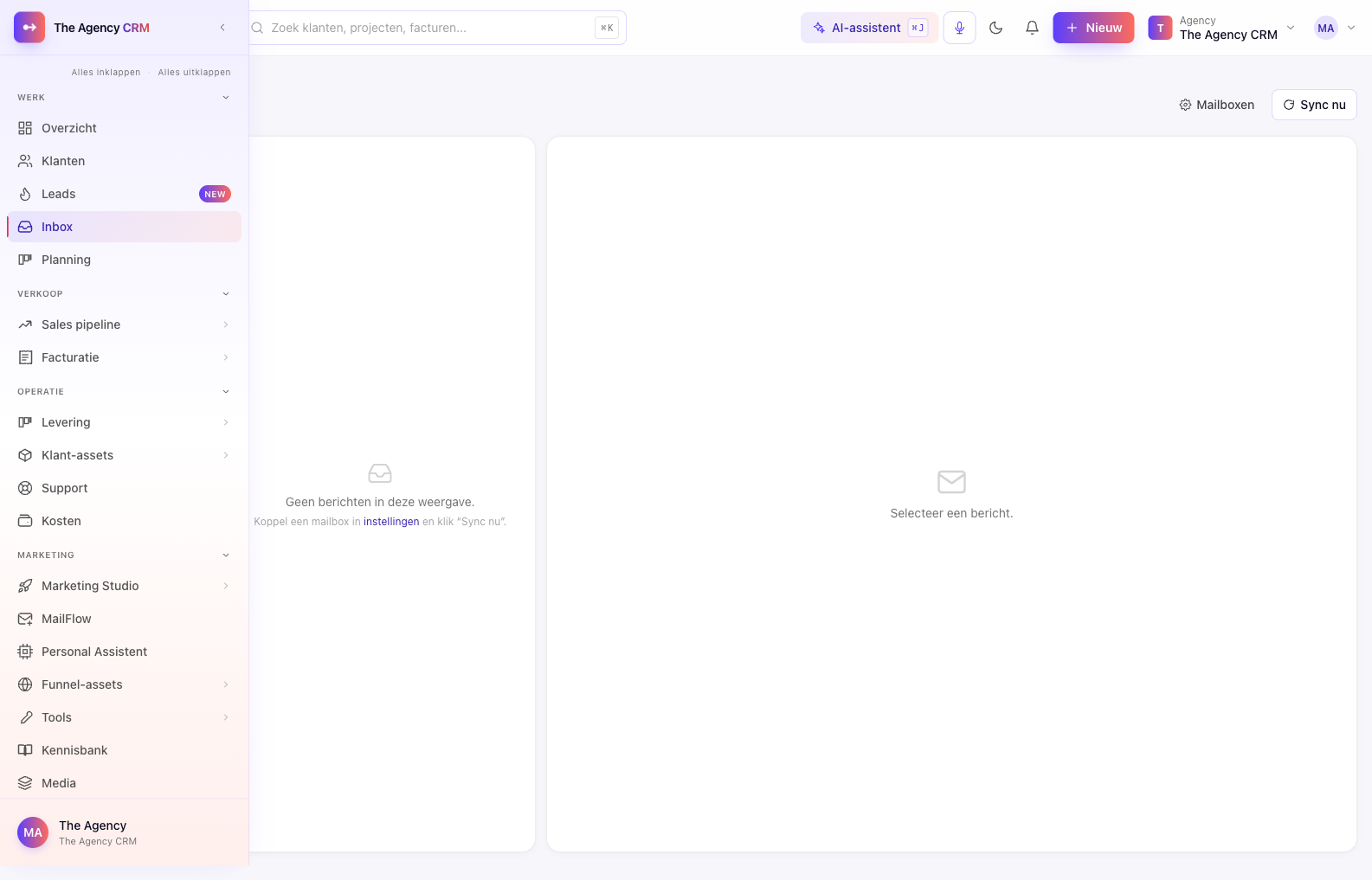This screenshot has width=1372, height=880.
Task: Click the Facturatie document icon
Action: pyautogui.click(x=25, y=357)
